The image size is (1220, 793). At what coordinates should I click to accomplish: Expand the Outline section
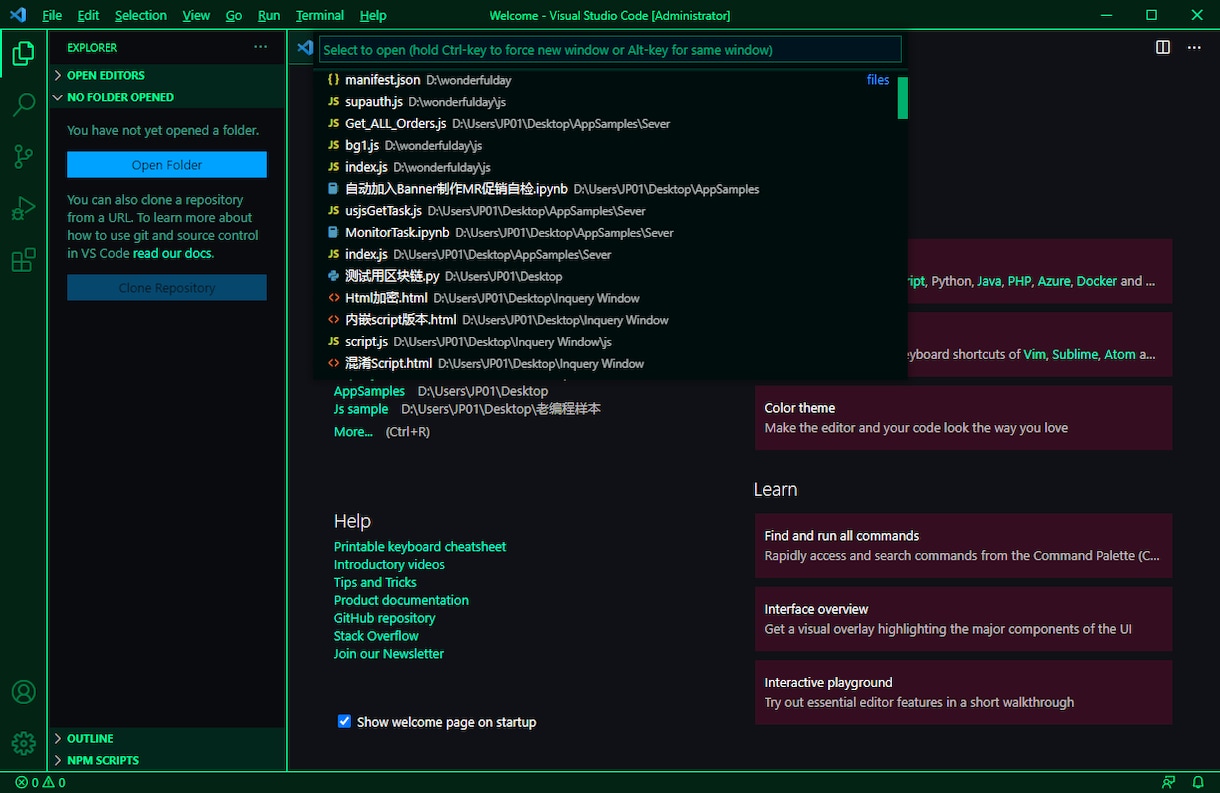[x=167, y=738]
